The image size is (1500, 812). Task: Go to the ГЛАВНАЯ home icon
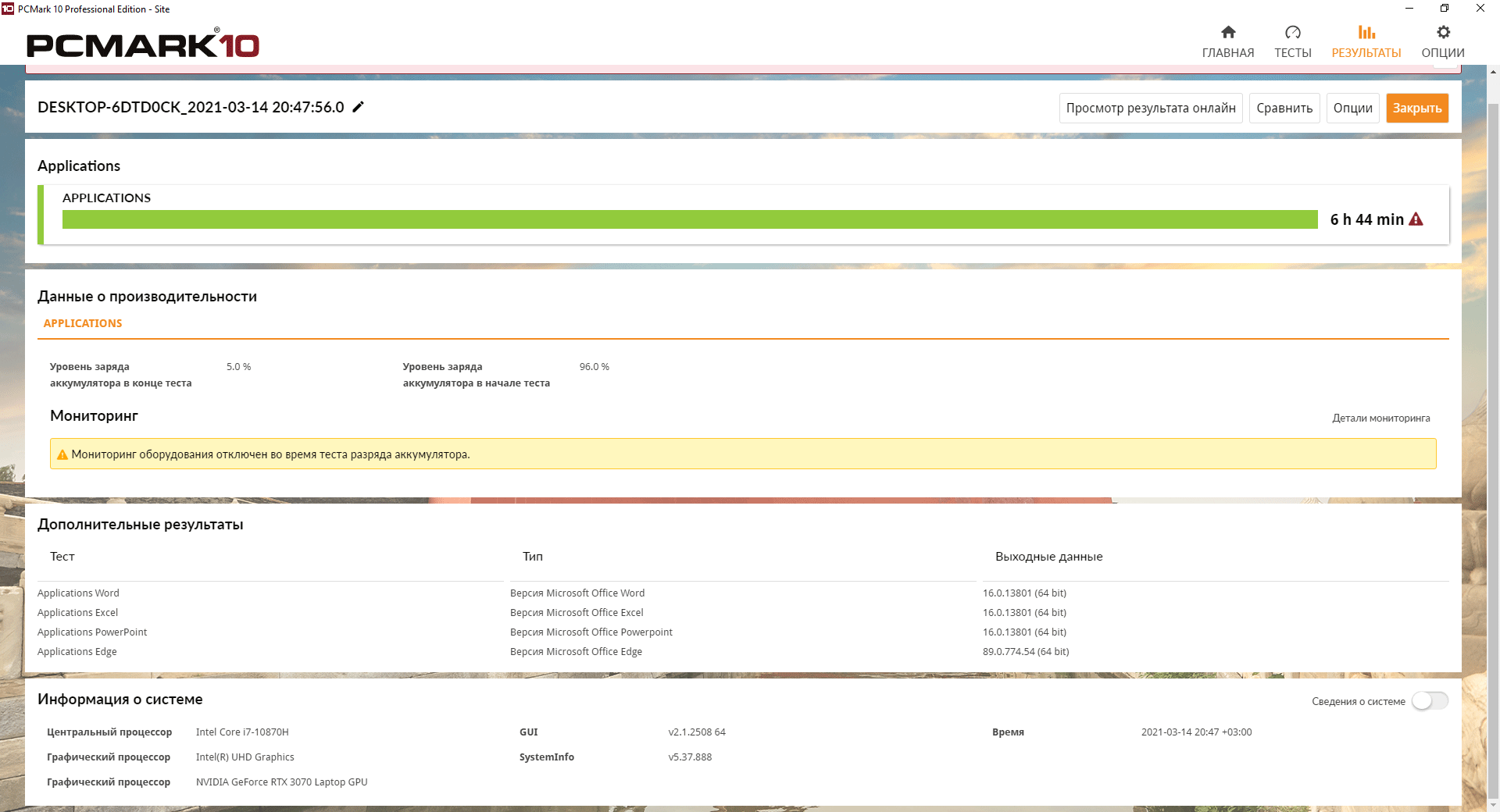(x=1228, y=32)
